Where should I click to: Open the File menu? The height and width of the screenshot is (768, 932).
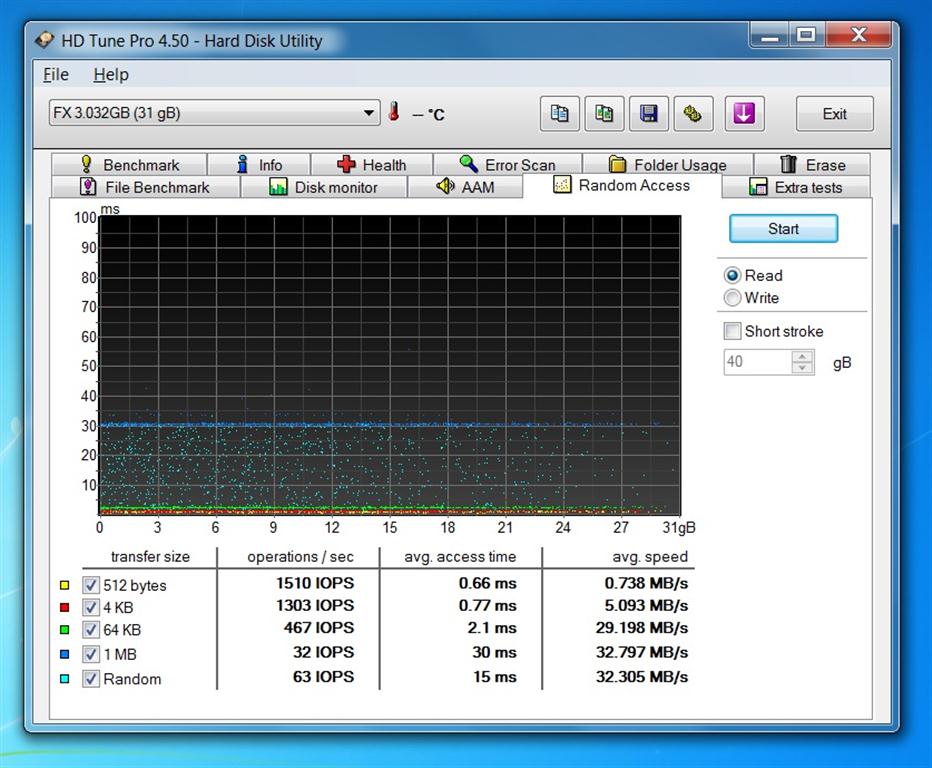click(56, 75)
